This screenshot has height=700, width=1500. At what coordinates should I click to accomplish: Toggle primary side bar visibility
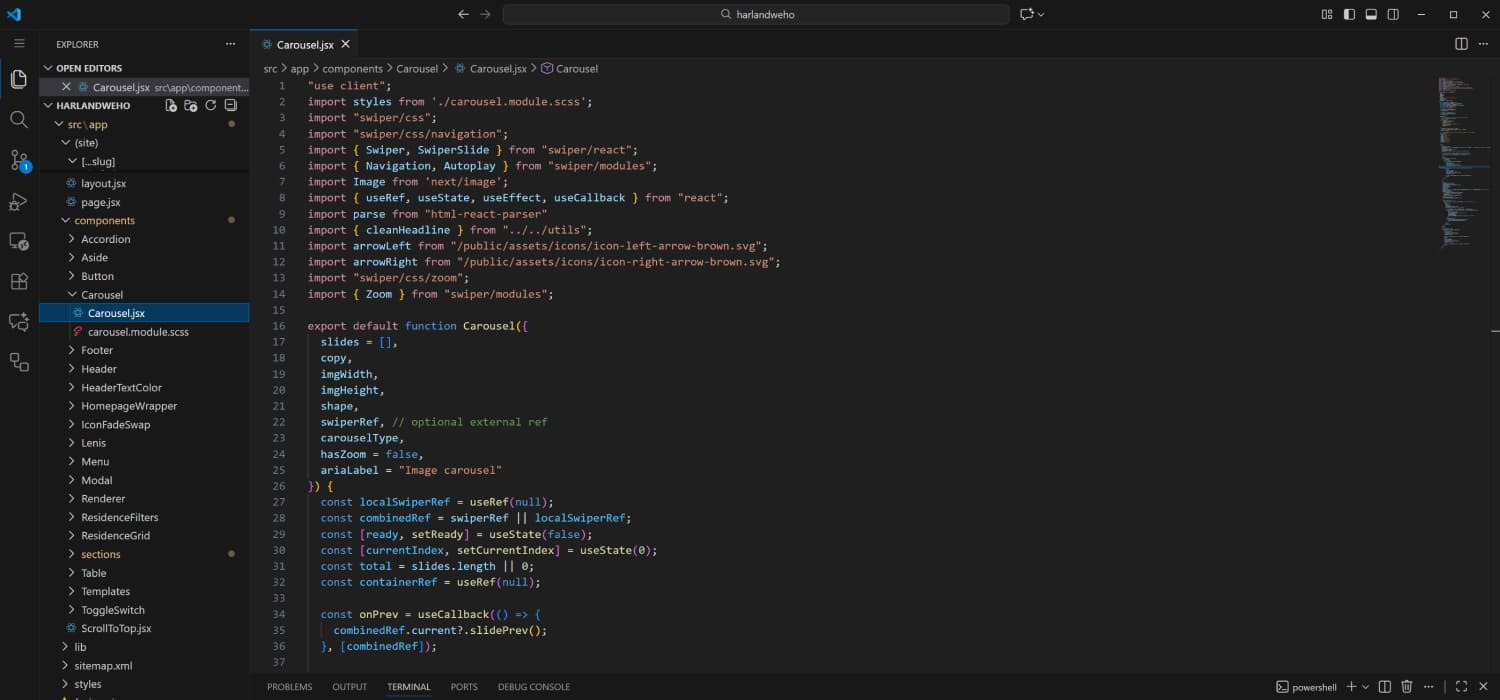(x=1349, y=15)
